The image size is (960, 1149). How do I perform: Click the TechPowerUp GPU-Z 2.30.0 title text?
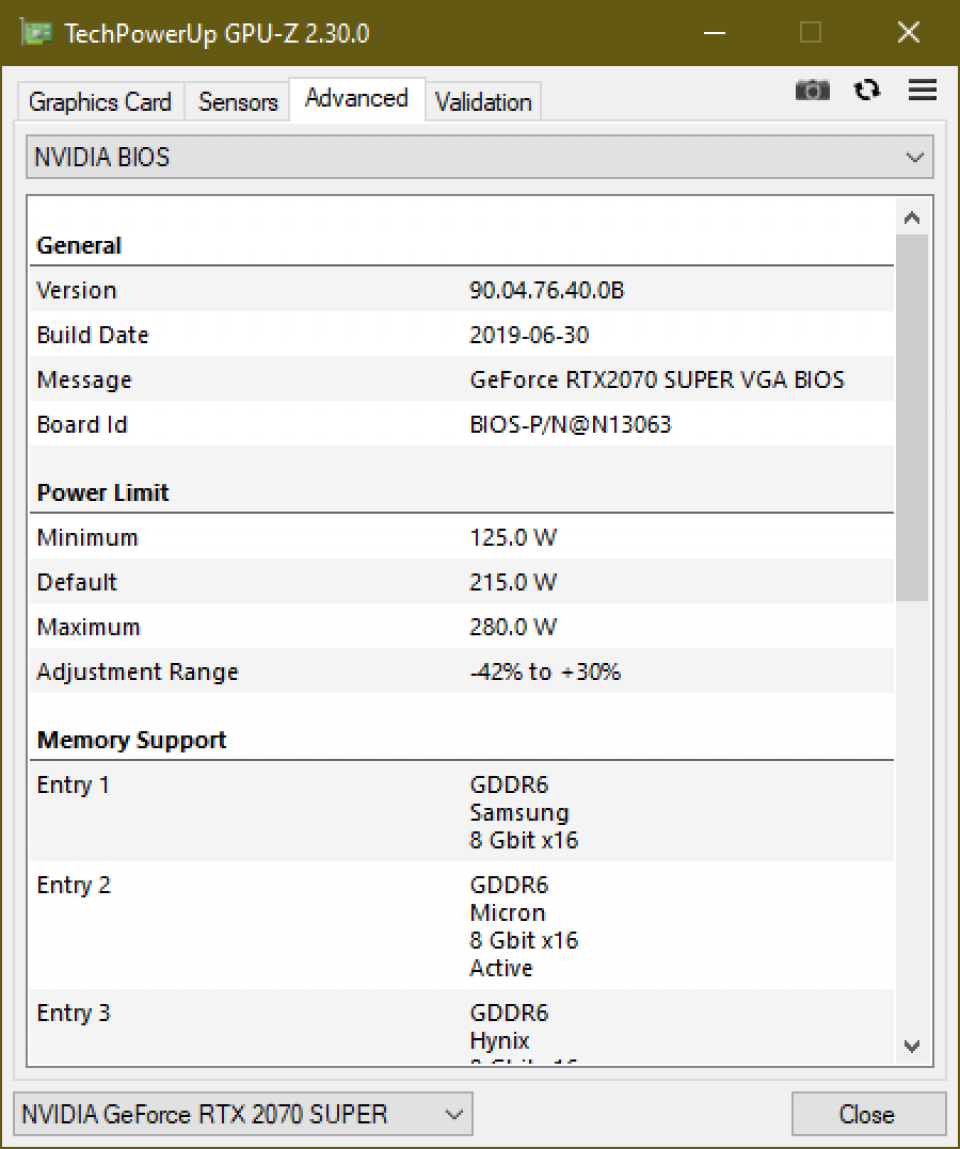(217, 34)
